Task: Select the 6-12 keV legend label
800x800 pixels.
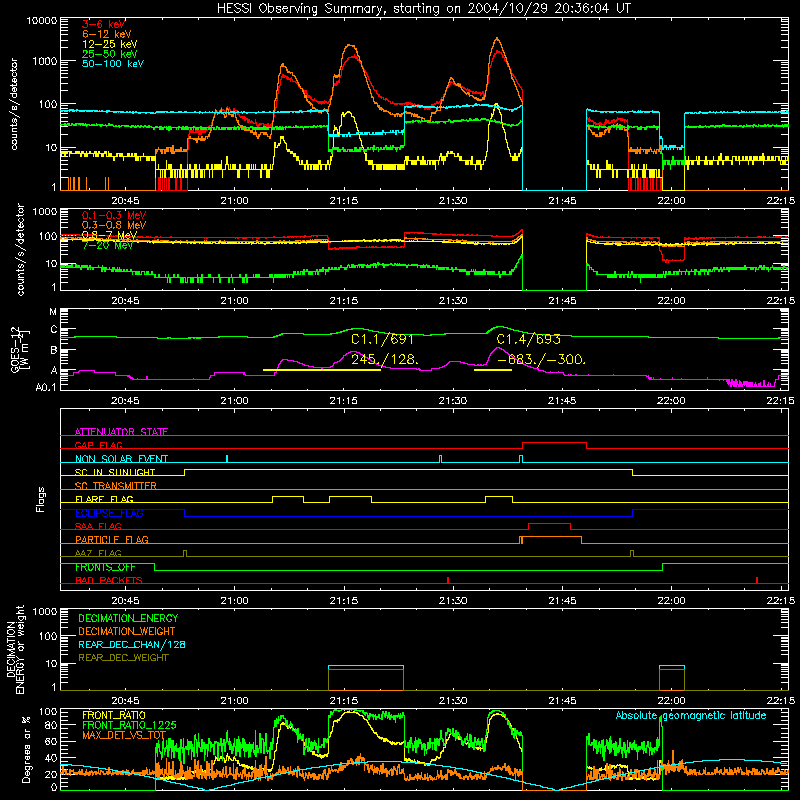Action: [107, 34]
